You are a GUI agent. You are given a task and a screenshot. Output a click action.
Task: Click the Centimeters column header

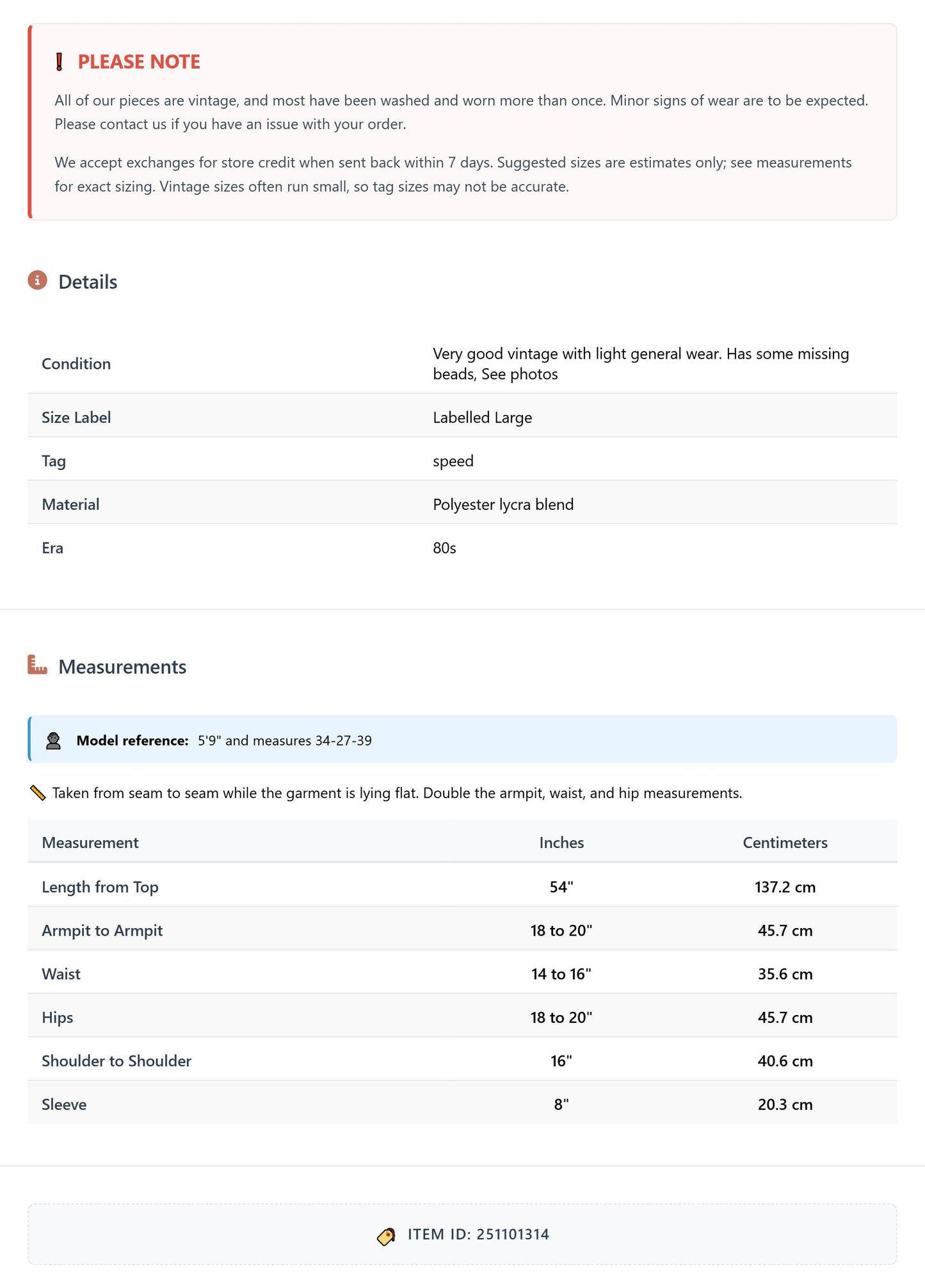(785, 842)
